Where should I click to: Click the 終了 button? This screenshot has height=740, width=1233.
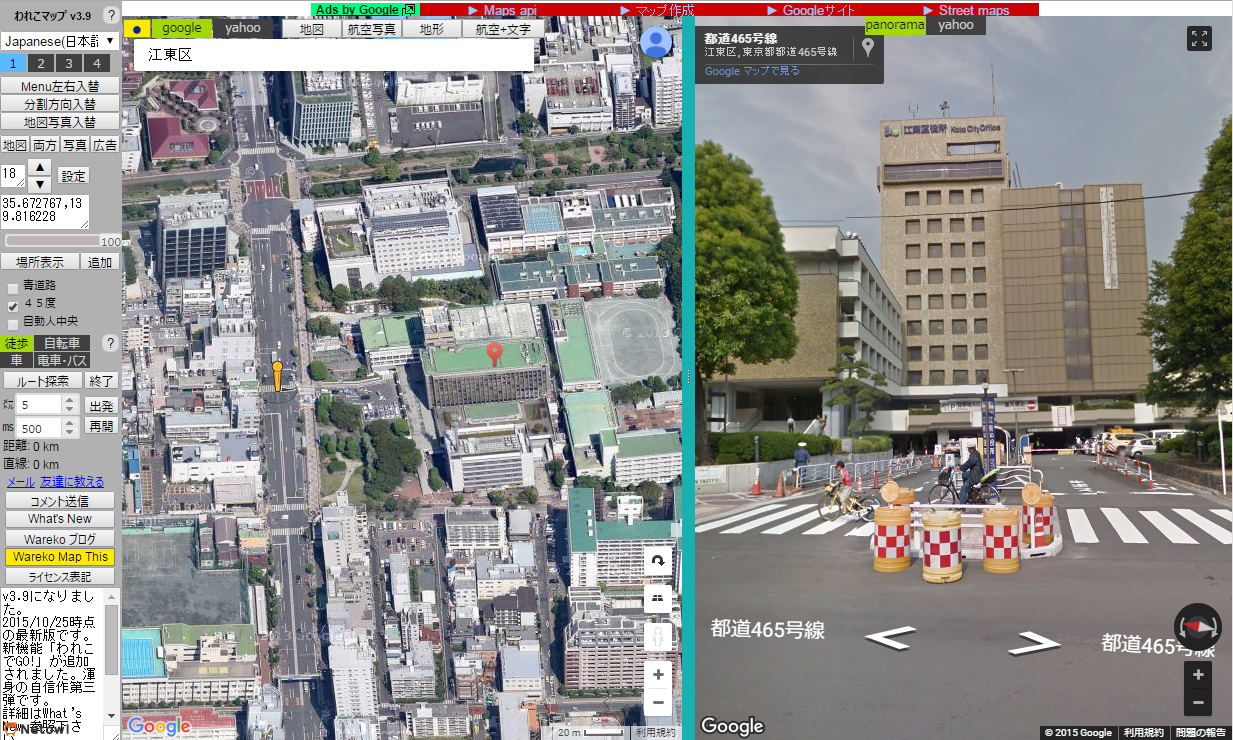102,381
